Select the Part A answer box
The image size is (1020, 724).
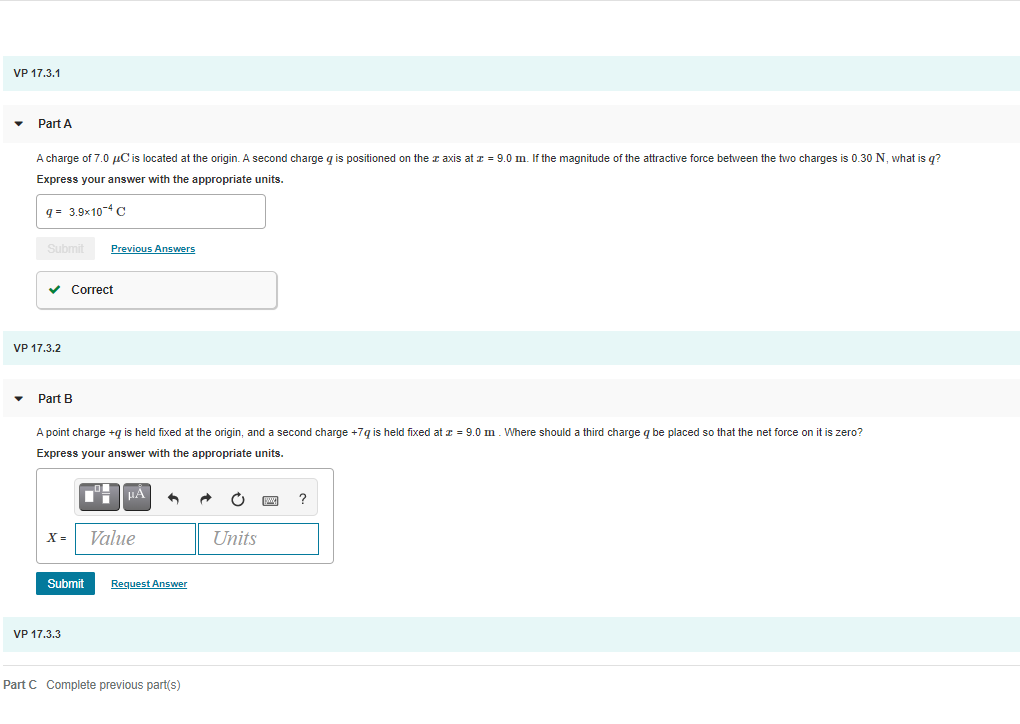[x=151, y=211]
